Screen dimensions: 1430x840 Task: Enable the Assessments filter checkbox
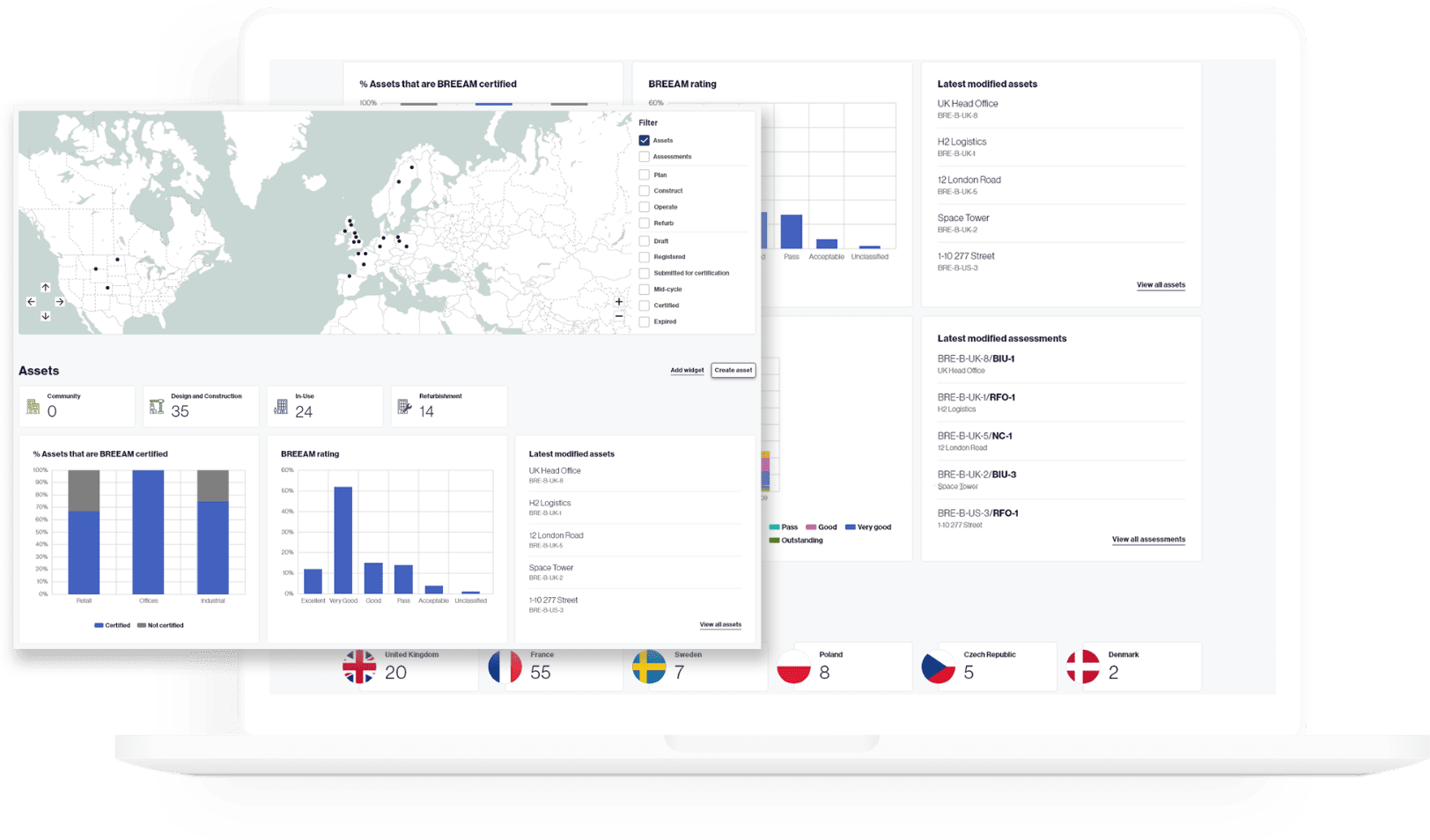pyautogui.click(x=645, y=157)
